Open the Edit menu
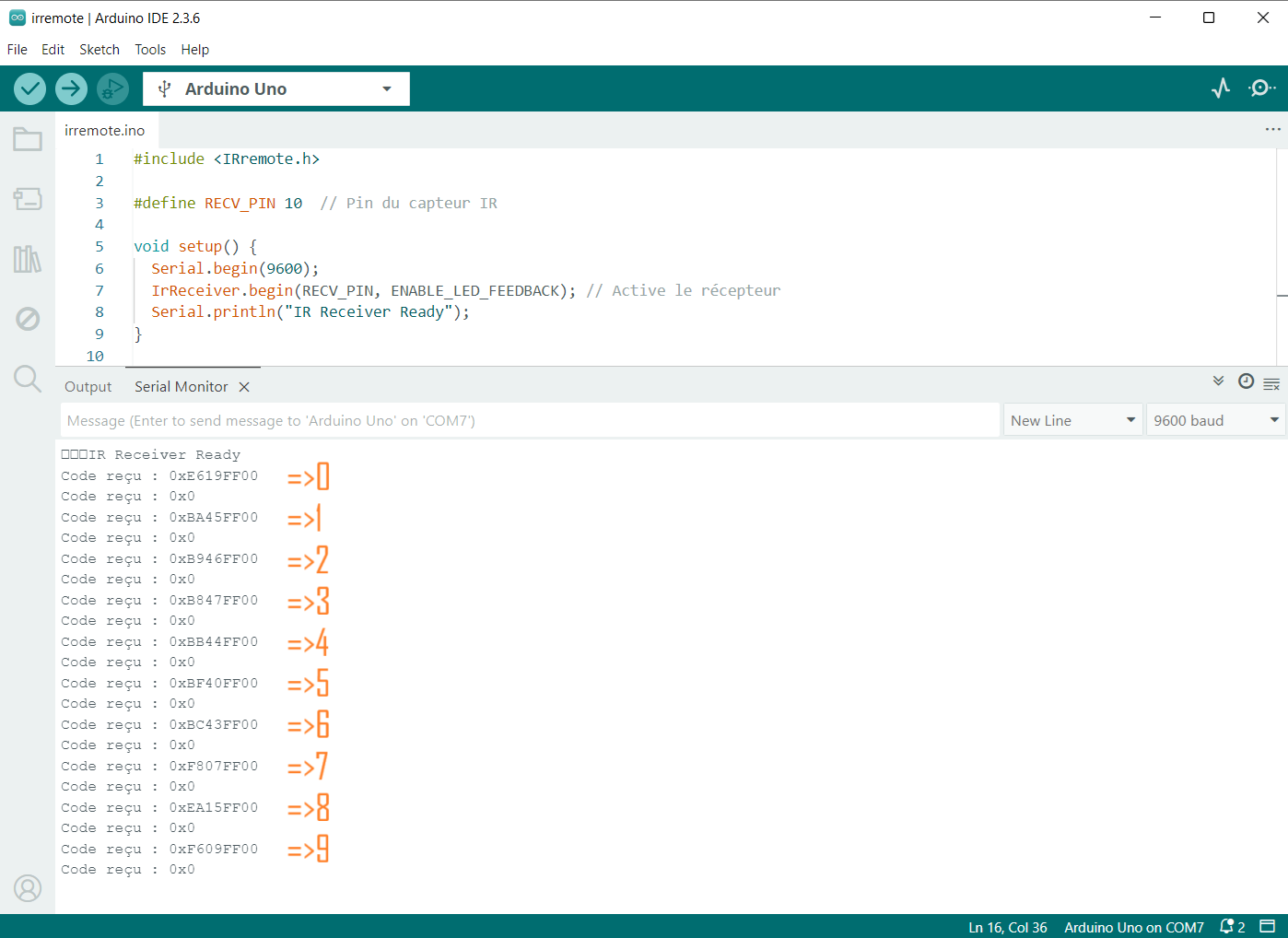This screenshot has width=1288, height=938. [53, 50]
